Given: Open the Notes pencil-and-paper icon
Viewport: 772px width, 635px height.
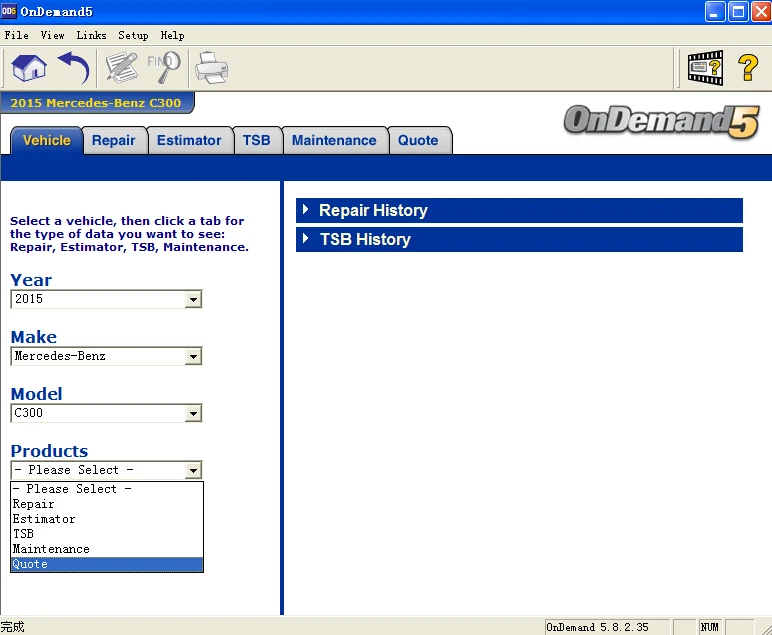Looking at the screenshot, I should pos(122,67).
